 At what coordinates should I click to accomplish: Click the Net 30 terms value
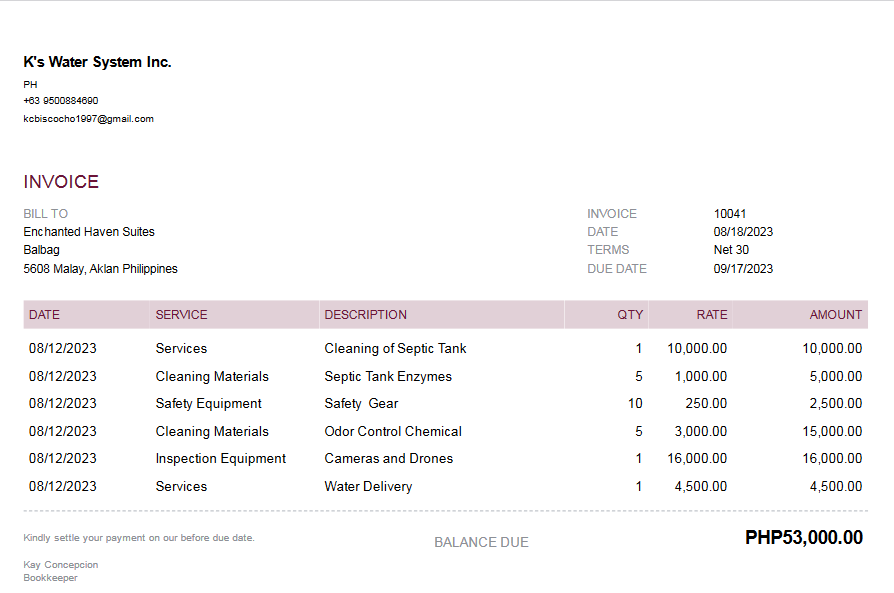click(x=731, y=250)
